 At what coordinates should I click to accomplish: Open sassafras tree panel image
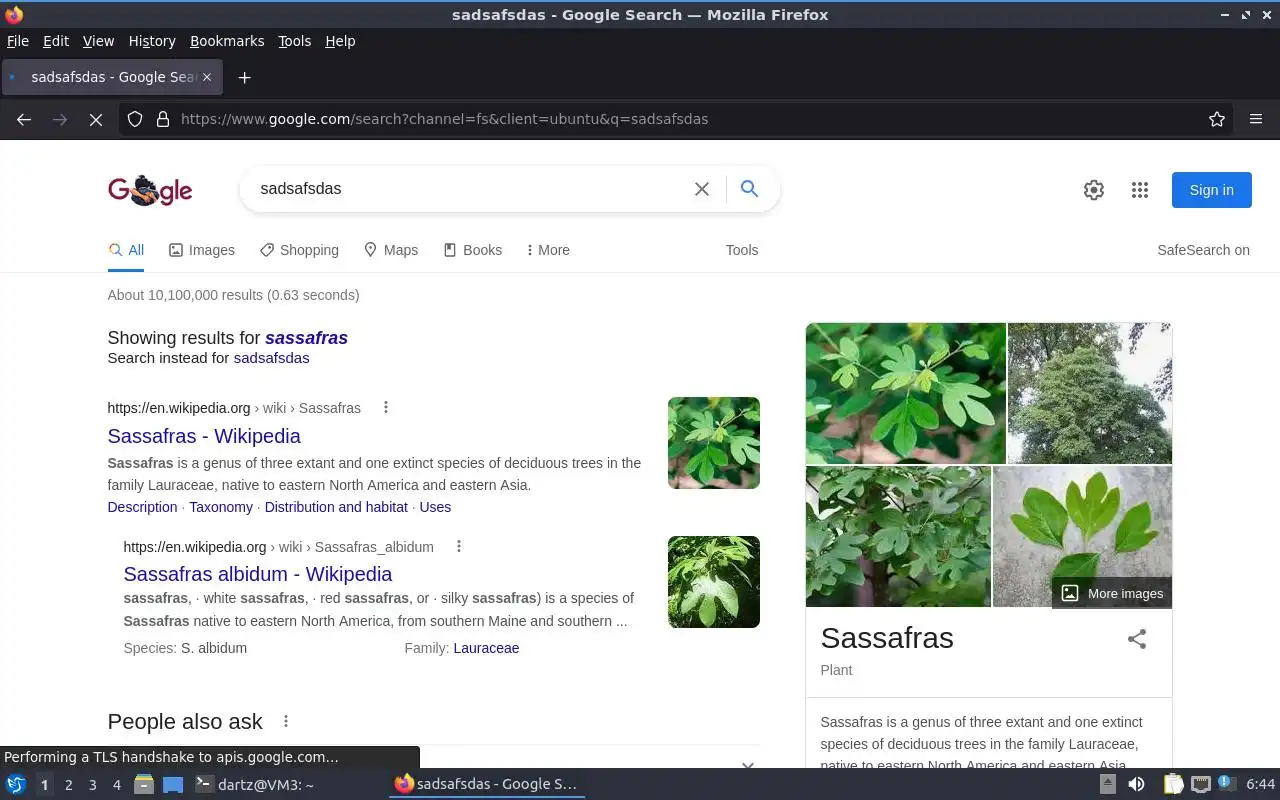[1090, 393]
